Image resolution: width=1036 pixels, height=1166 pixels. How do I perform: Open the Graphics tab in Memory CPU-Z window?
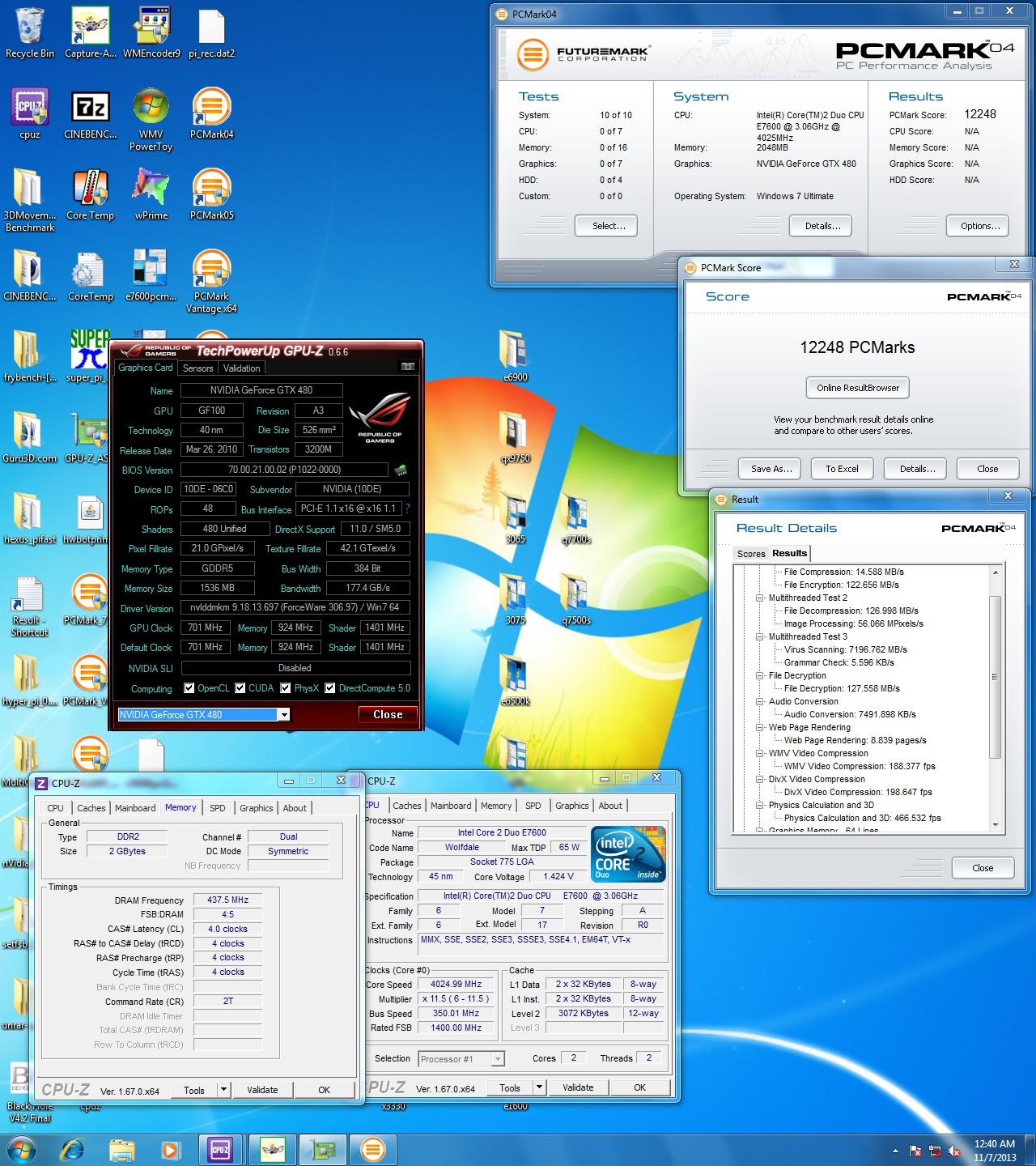[257, 808]
